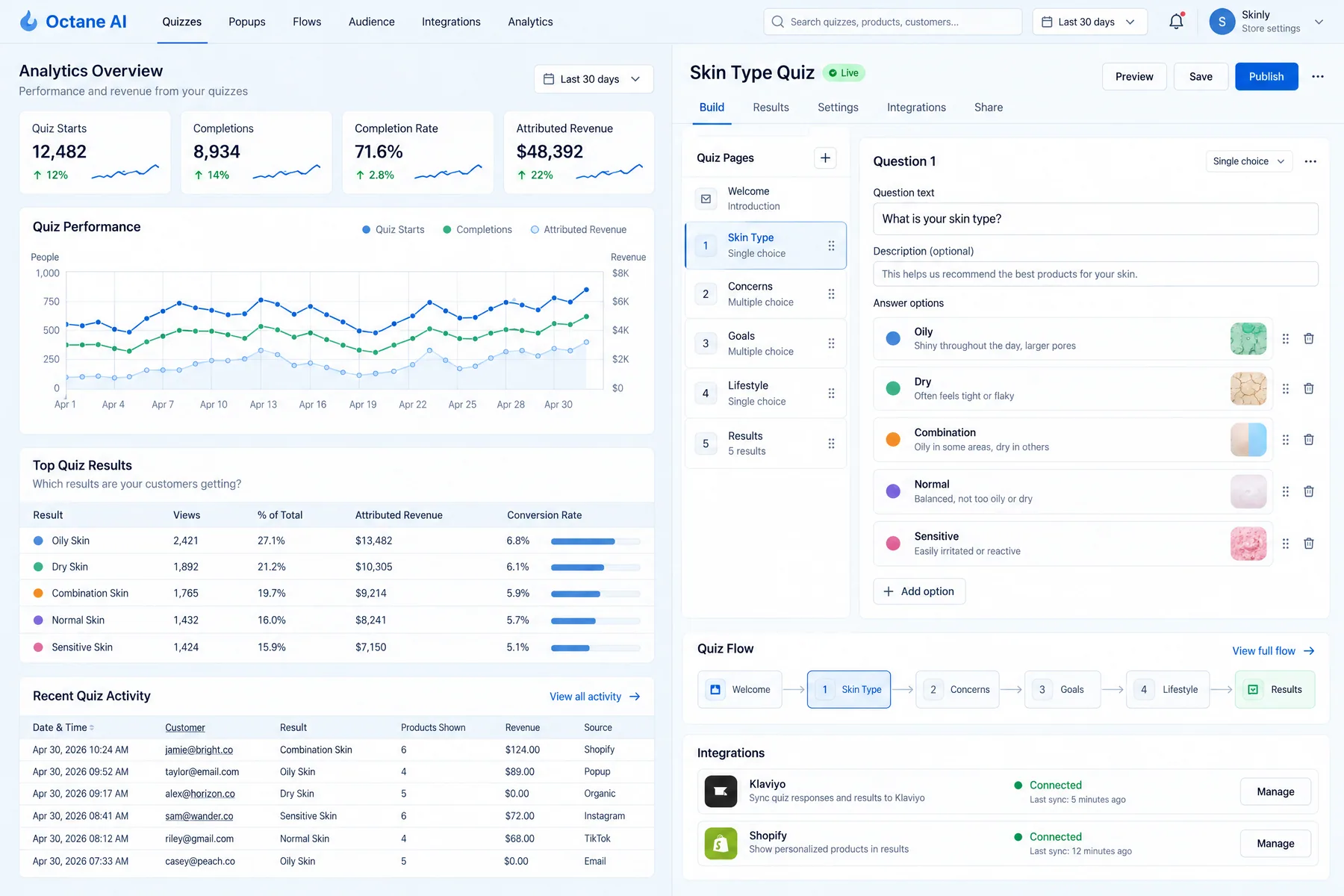Add a new quiz page with plus icon
The width and height of the screenshot is (1344, 896).
coord(825,158)
